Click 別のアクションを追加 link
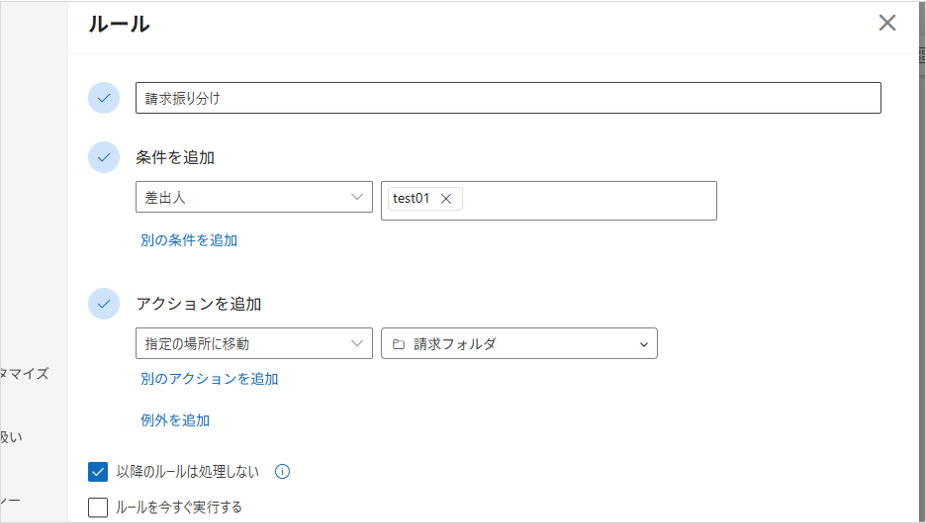 click(x=209, y=379)
